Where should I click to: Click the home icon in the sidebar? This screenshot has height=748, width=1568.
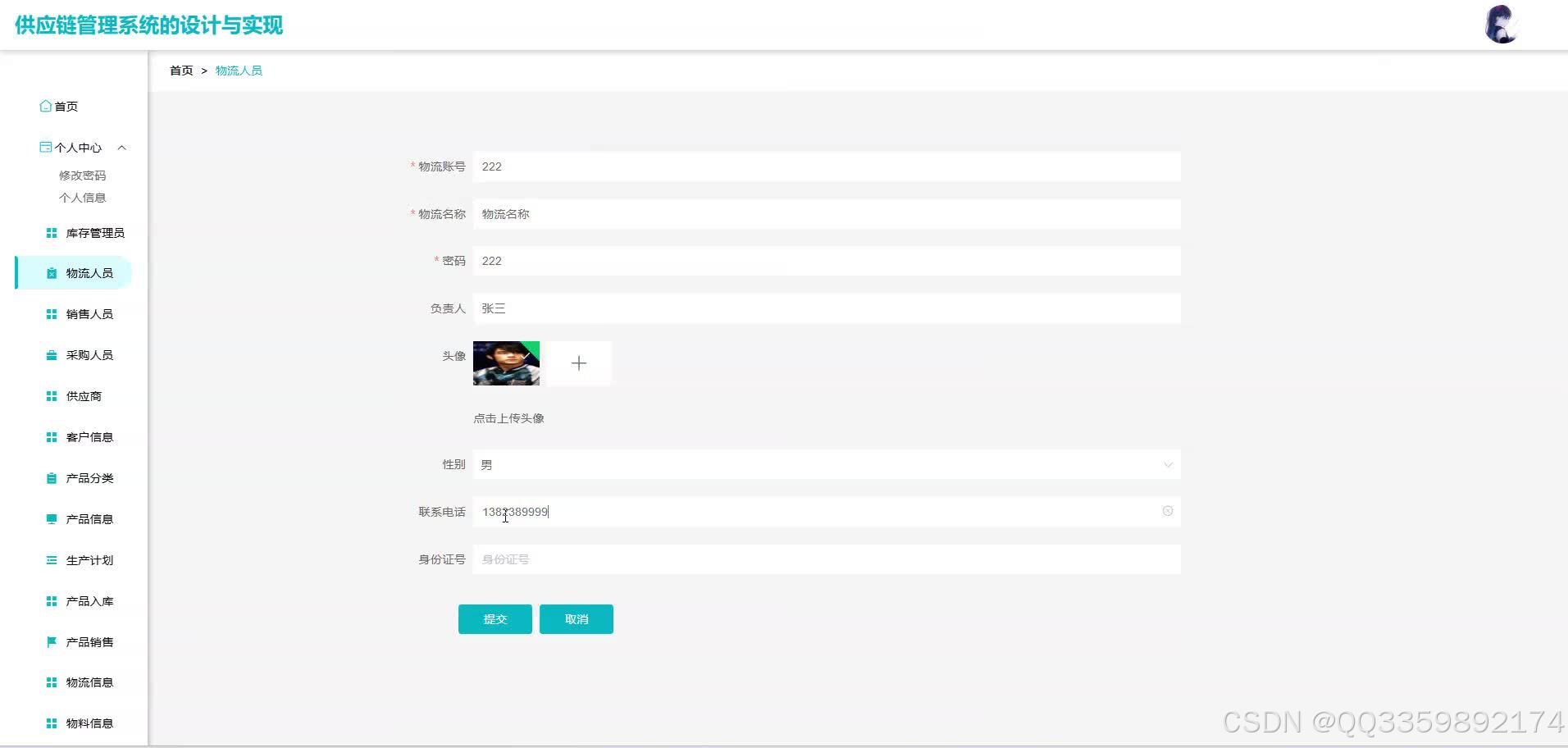pyautogui.click(x=46, y=106)
